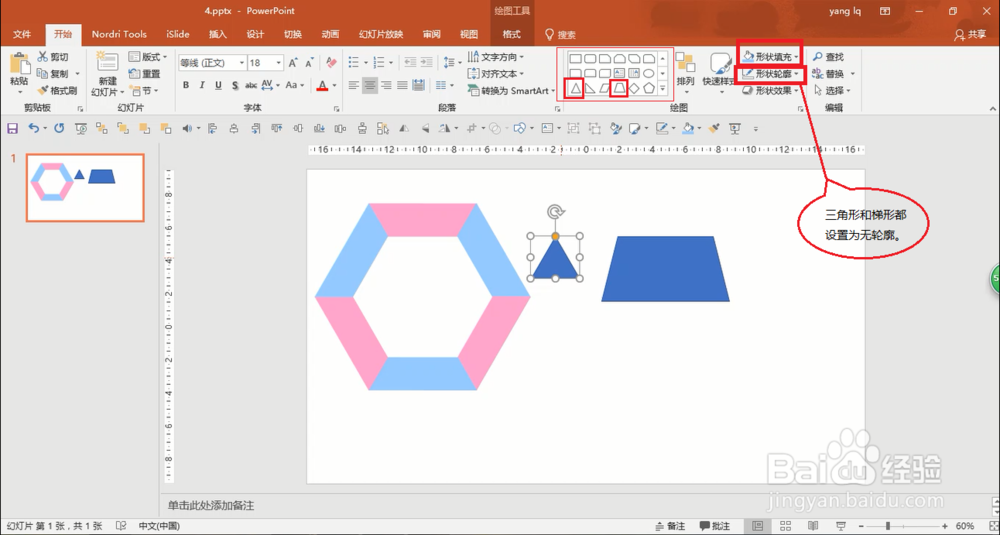Decrease list indent level

point(410,62)
